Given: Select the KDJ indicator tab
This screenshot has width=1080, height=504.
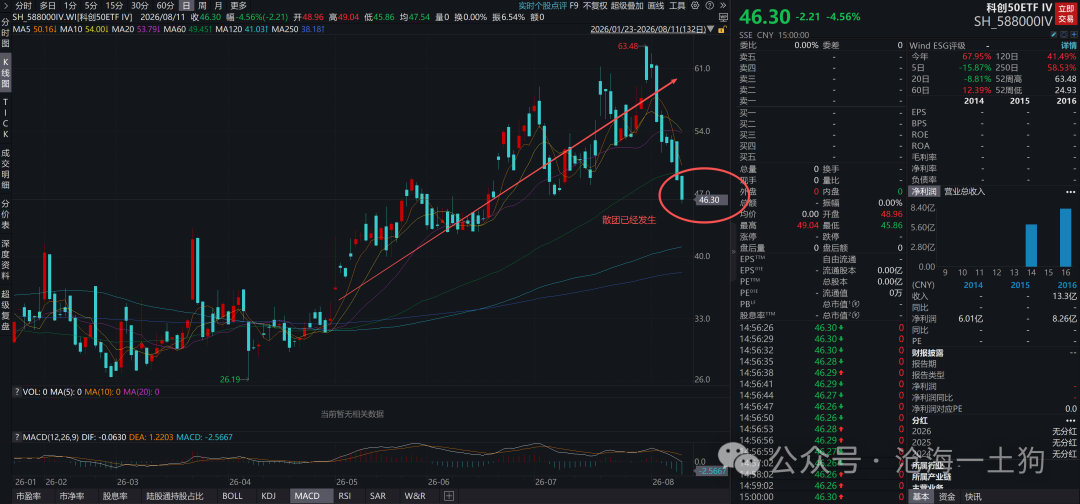Looking at the screenshot, I should click(269, 496).
